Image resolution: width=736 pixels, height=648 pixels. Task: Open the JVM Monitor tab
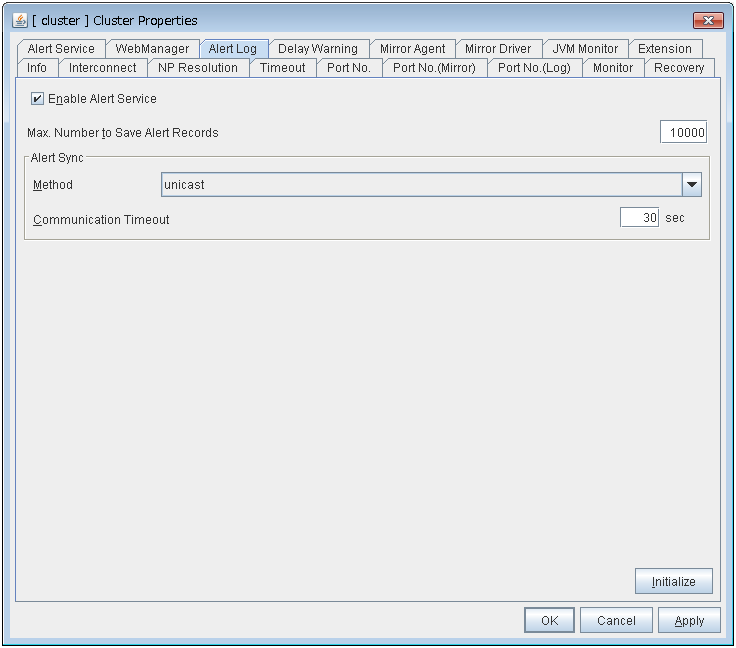(585, 48)
